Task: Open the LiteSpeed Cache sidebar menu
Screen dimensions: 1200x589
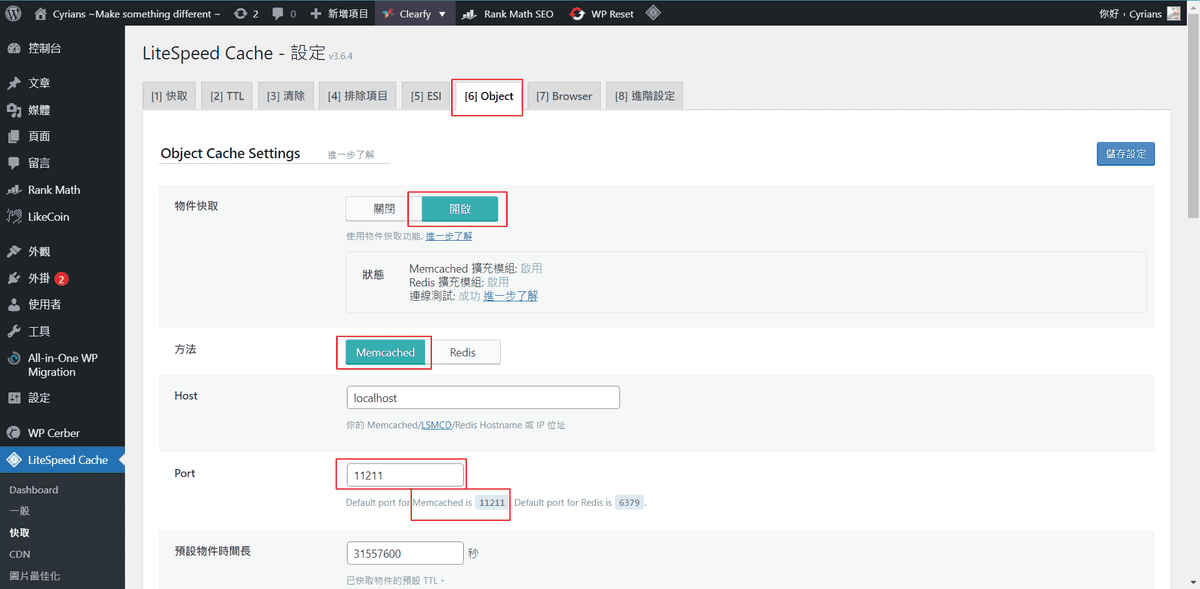Action: (62, 460)
